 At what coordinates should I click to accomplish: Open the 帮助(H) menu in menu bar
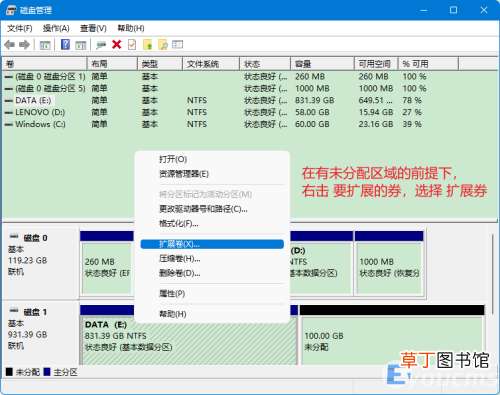pyautogui.click(x=131, y=28)
